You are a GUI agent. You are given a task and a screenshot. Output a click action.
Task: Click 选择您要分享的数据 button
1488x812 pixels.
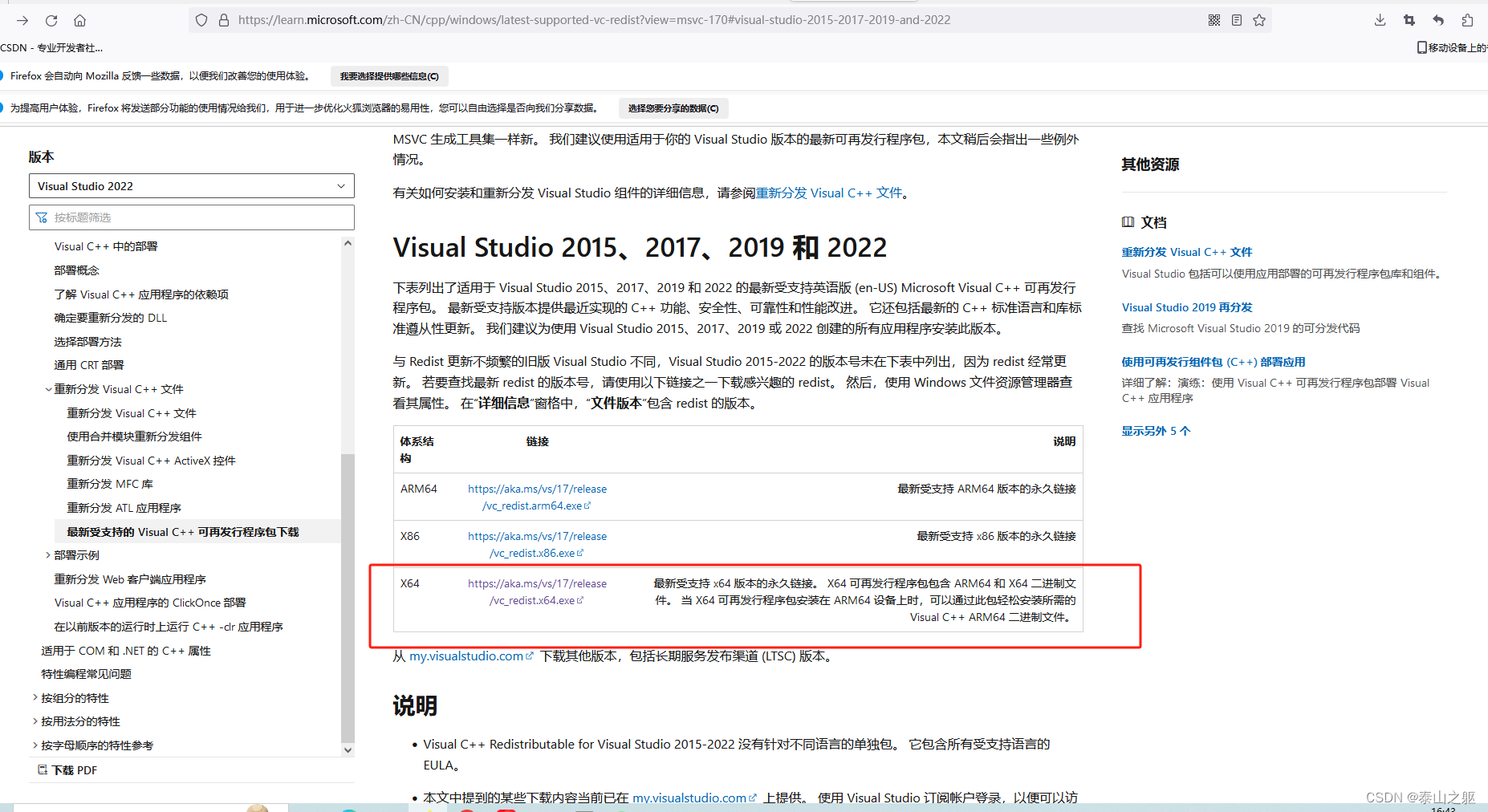point(673,108)
